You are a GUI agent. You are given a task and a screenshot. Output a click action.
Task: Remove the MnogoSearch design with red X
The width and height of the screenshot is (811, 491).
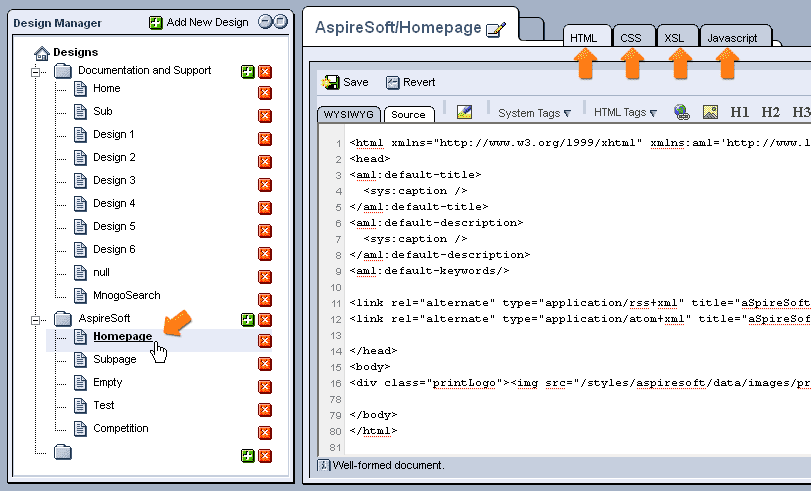coord(265,297)
